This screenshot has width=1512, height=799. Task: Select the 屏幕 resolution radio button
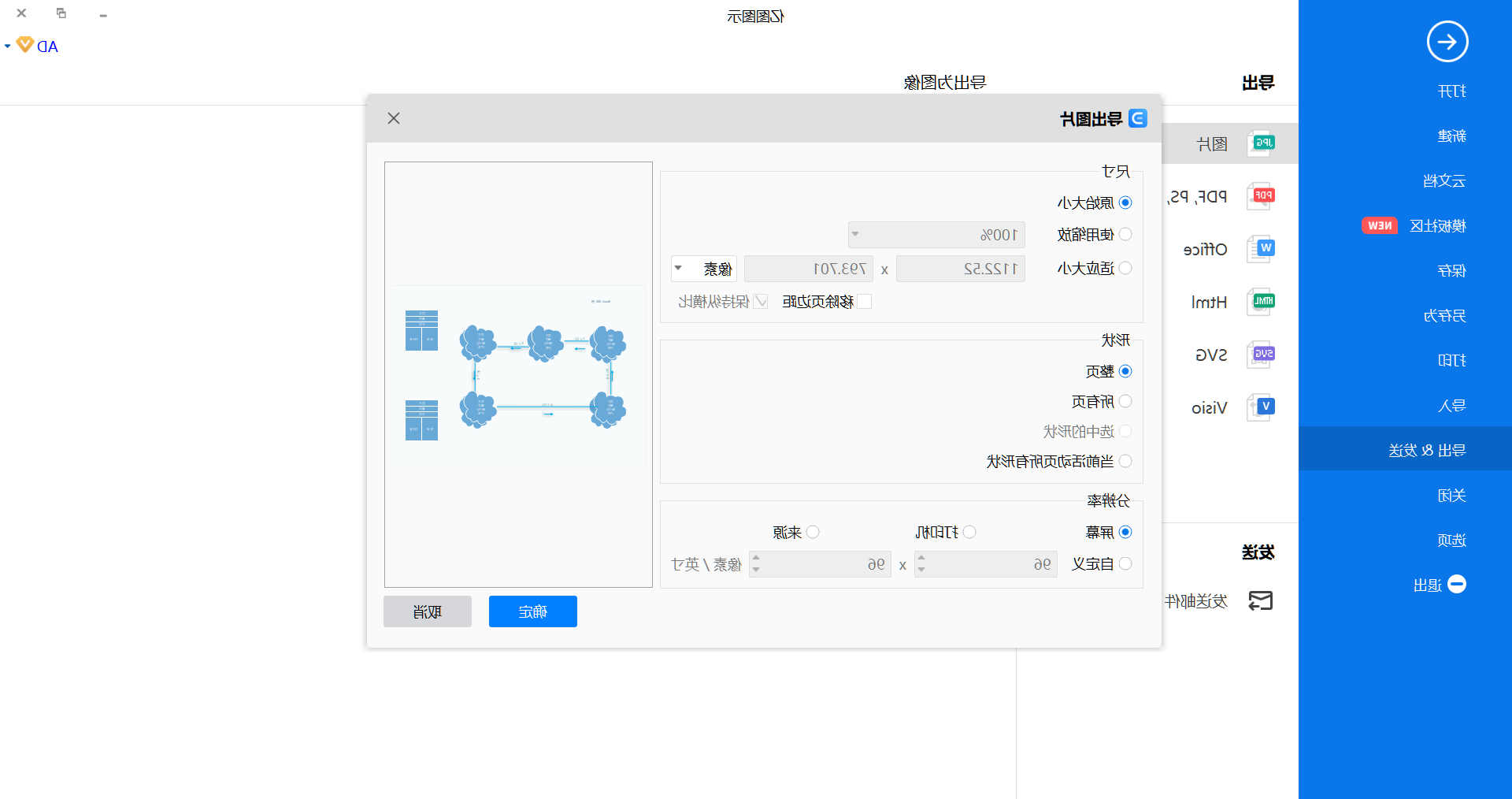click(1125, 532)
